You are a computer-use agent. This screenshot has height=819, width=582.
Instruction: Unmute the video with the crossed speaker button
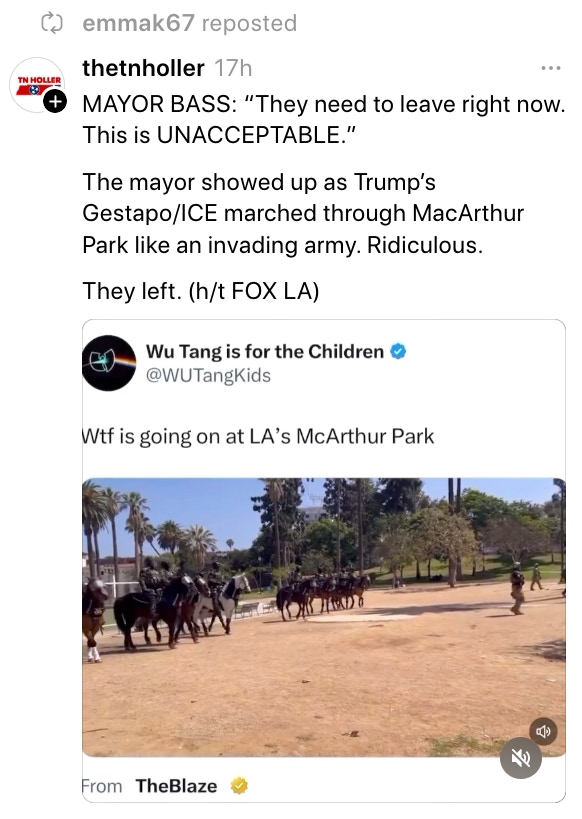[x=520, y=758]
